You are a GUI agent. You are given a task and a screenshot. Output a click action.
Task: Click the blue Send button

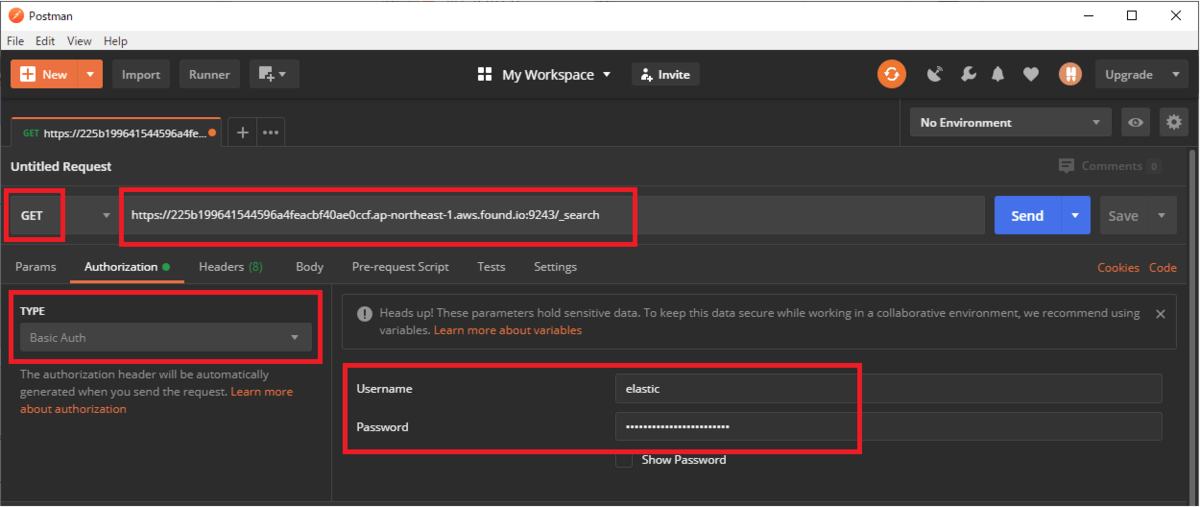coord(1027,215)
